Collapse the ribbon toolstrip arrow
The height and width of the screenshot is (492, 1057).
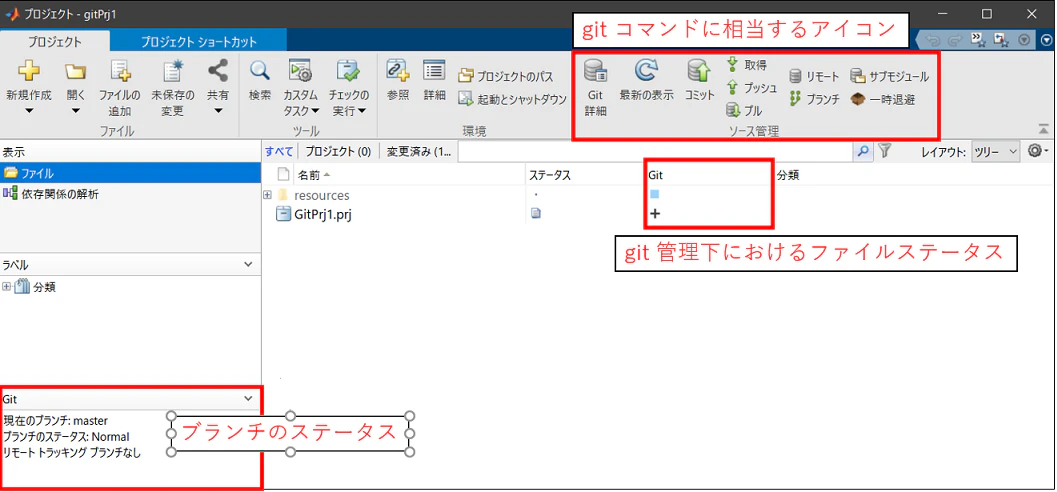[x=1043, y=129]
